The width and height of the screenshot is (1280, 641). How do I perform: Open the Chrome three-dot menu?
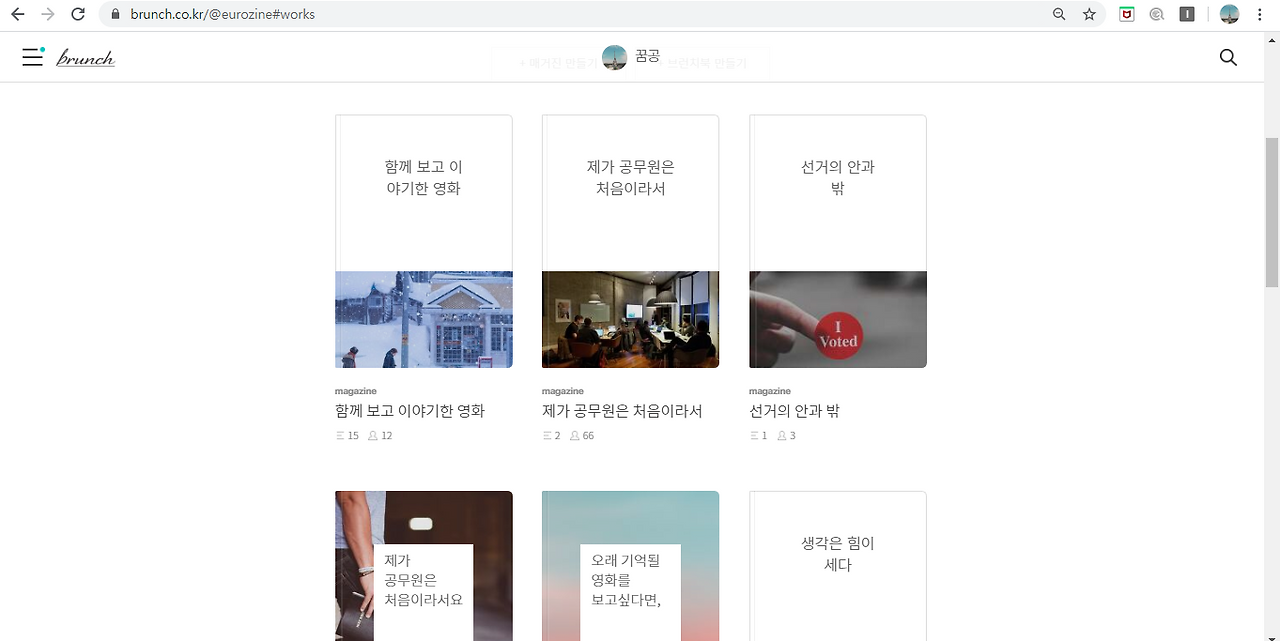[1260, 14]
